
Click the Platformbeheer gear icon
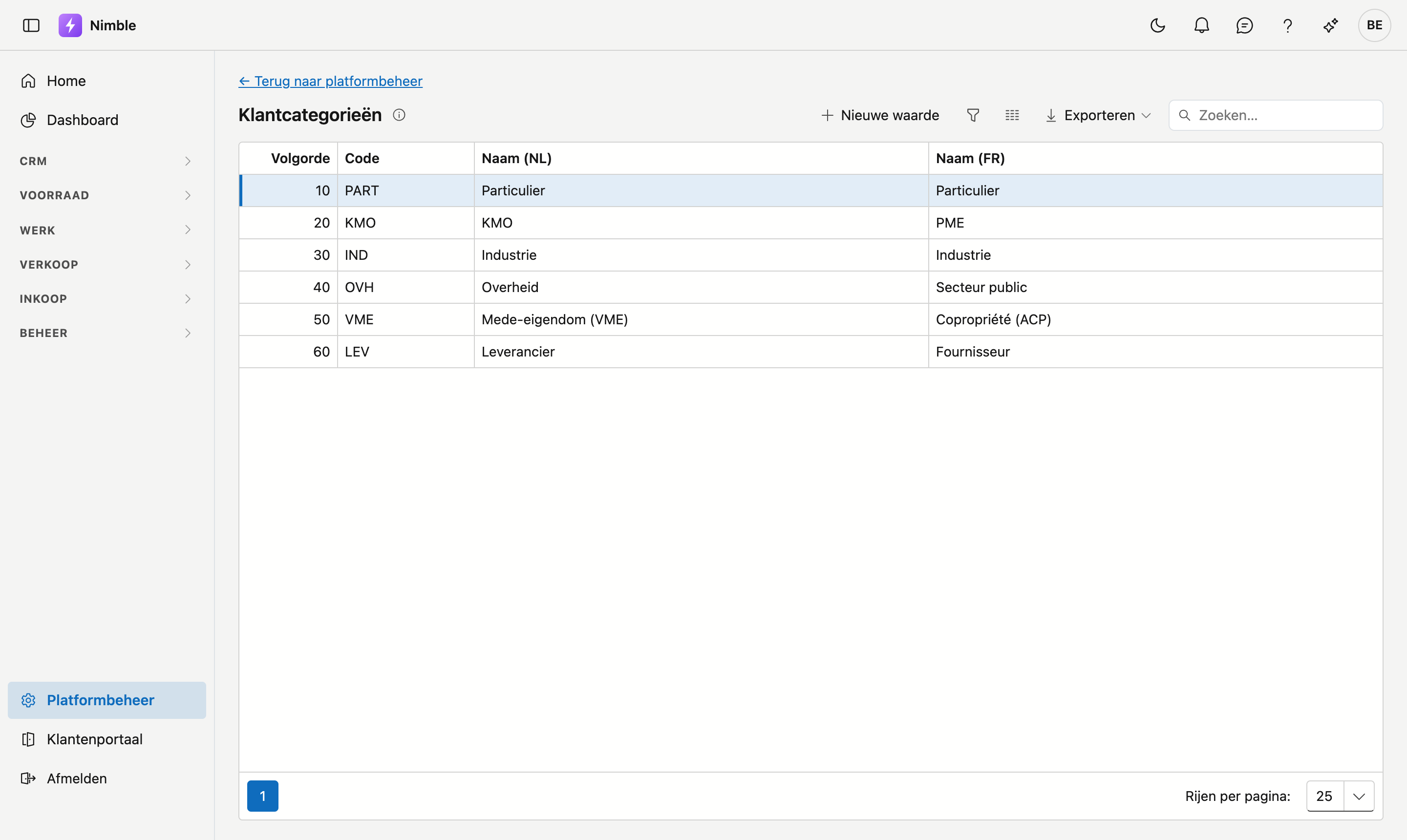tap(28, 700)
